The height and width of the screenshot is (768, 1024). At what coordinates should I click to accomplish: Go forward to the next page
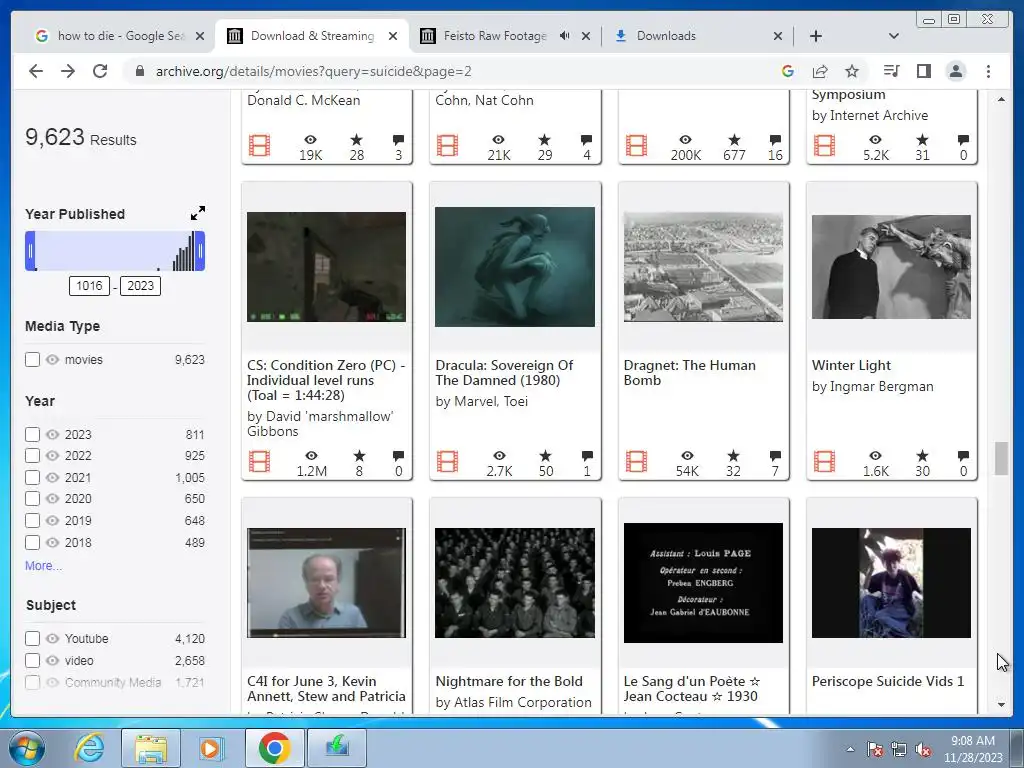(x=68, y=71)
